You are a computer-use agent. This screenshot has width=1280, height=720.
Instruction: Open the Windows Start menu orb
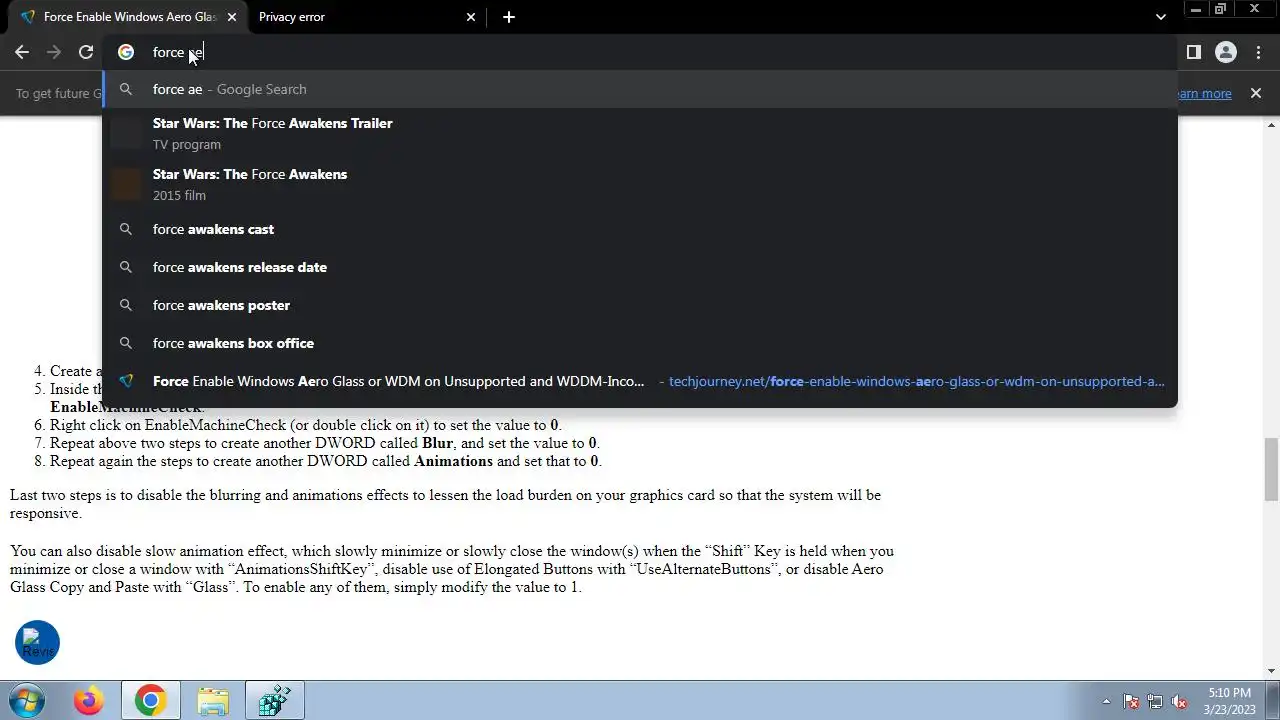pyautogui.click(x=27, y=701)
